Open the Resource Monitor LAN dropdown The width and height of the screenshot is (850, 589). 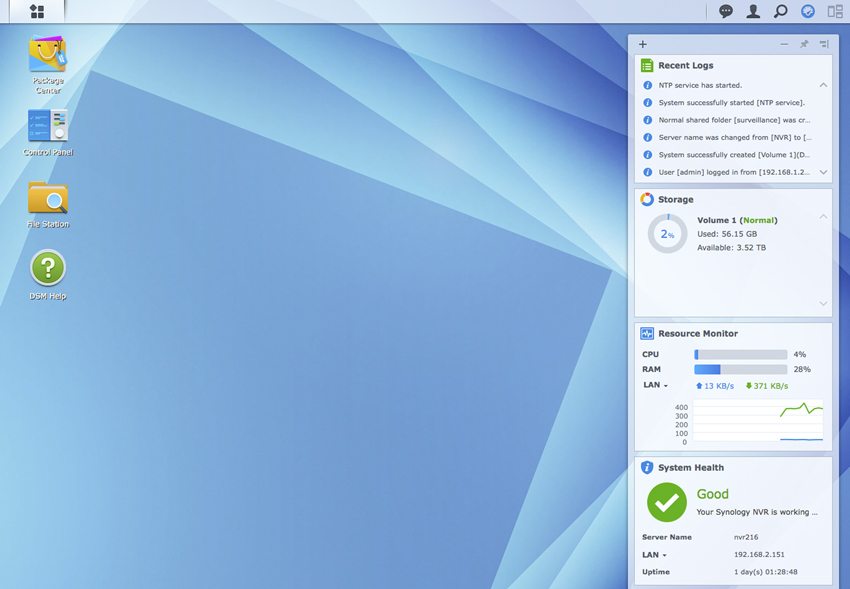(655, 385)
